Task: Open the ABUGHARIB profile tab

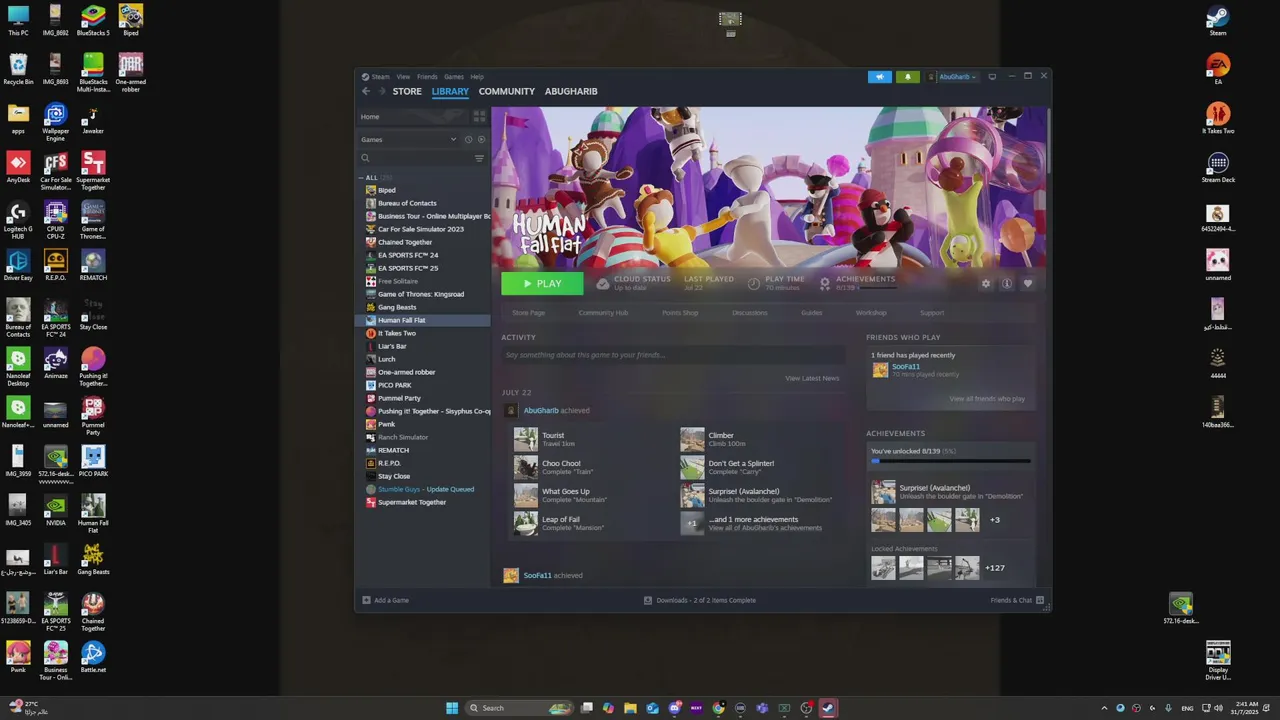Action: coord(571,91)
